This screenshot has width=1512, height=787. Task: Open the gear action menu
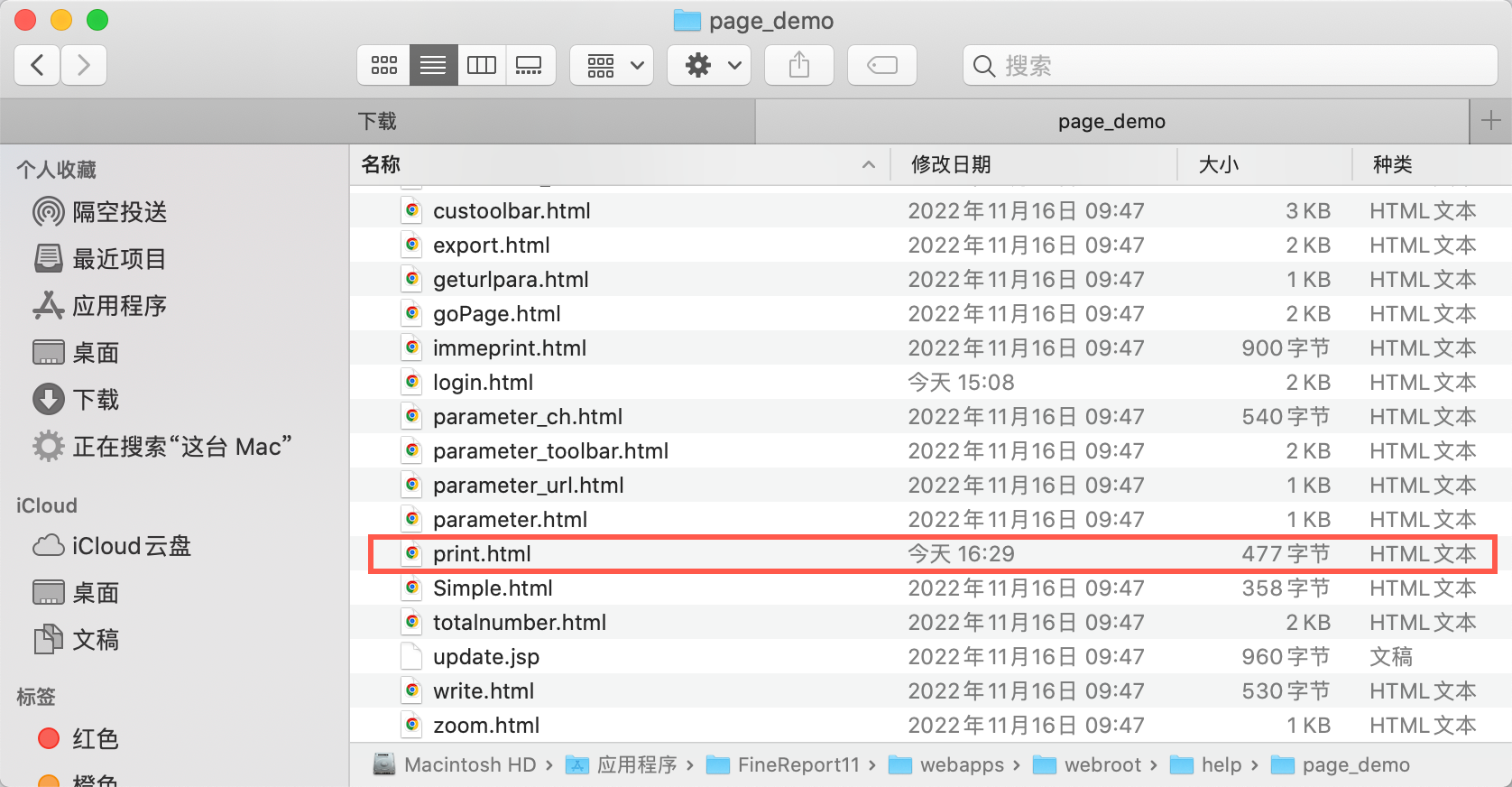coord(709,65)
